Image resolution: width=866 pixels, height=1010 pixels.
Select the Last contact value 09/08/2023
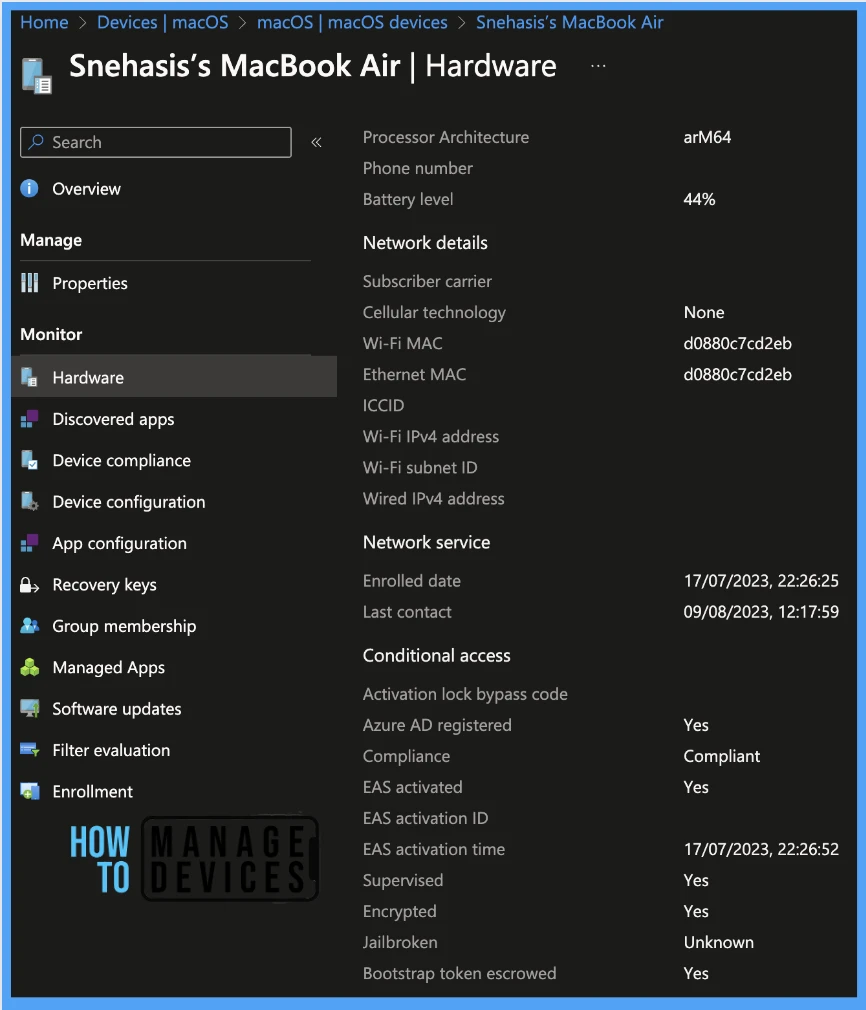pyautogui.click(x=761, y=612)
